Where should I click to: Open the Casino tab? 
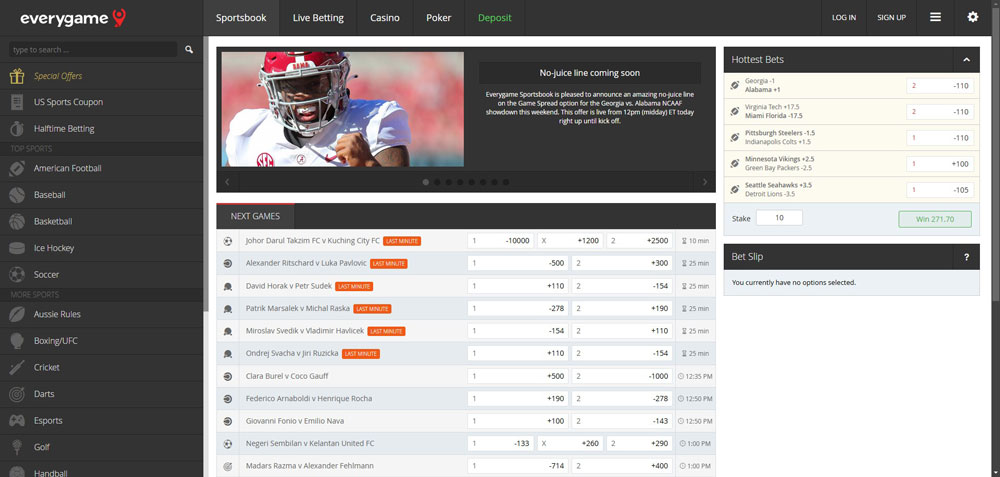point(385,18)
